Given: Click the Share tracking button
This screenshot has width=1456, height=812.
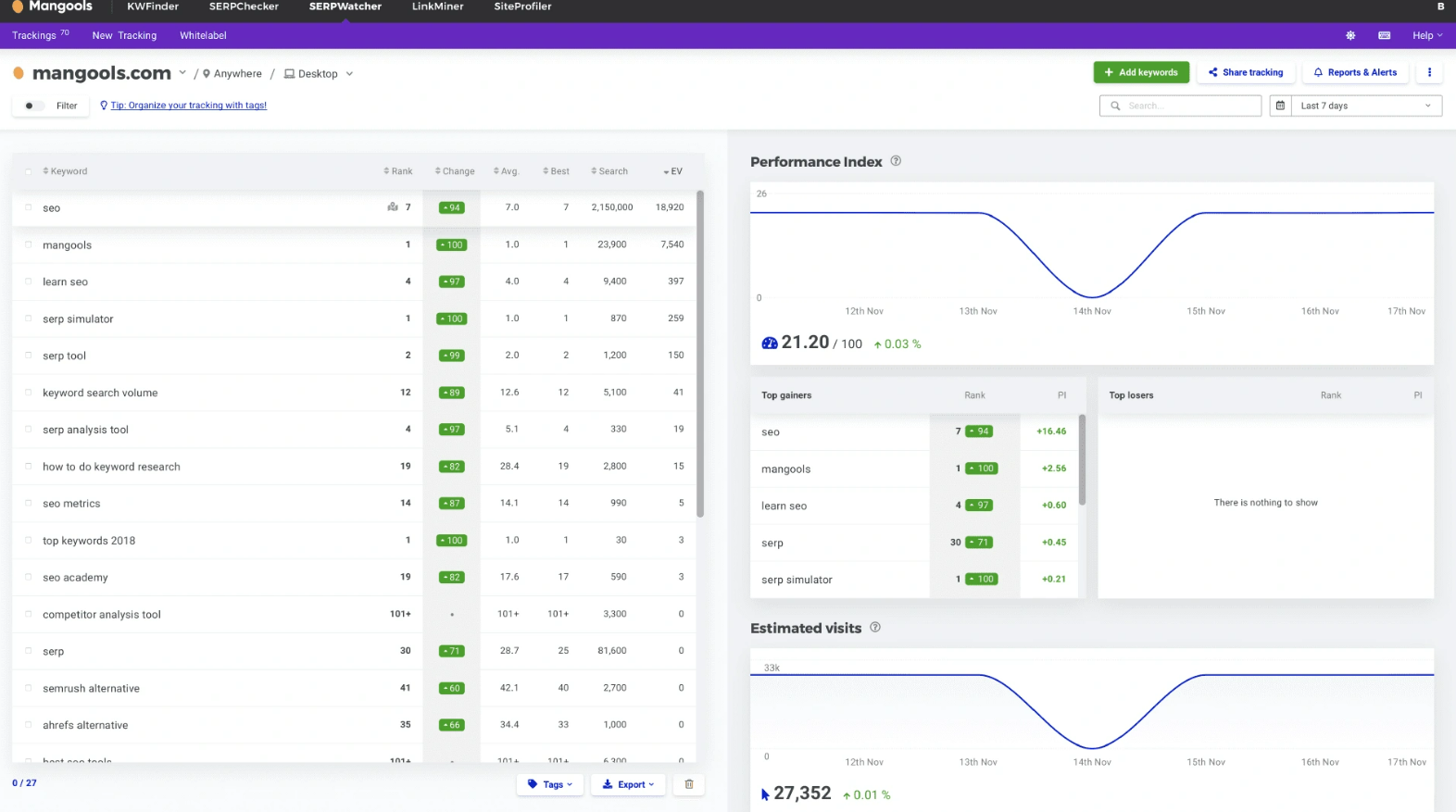Looking at the screenshot, I should click(x=1246, y=72).
